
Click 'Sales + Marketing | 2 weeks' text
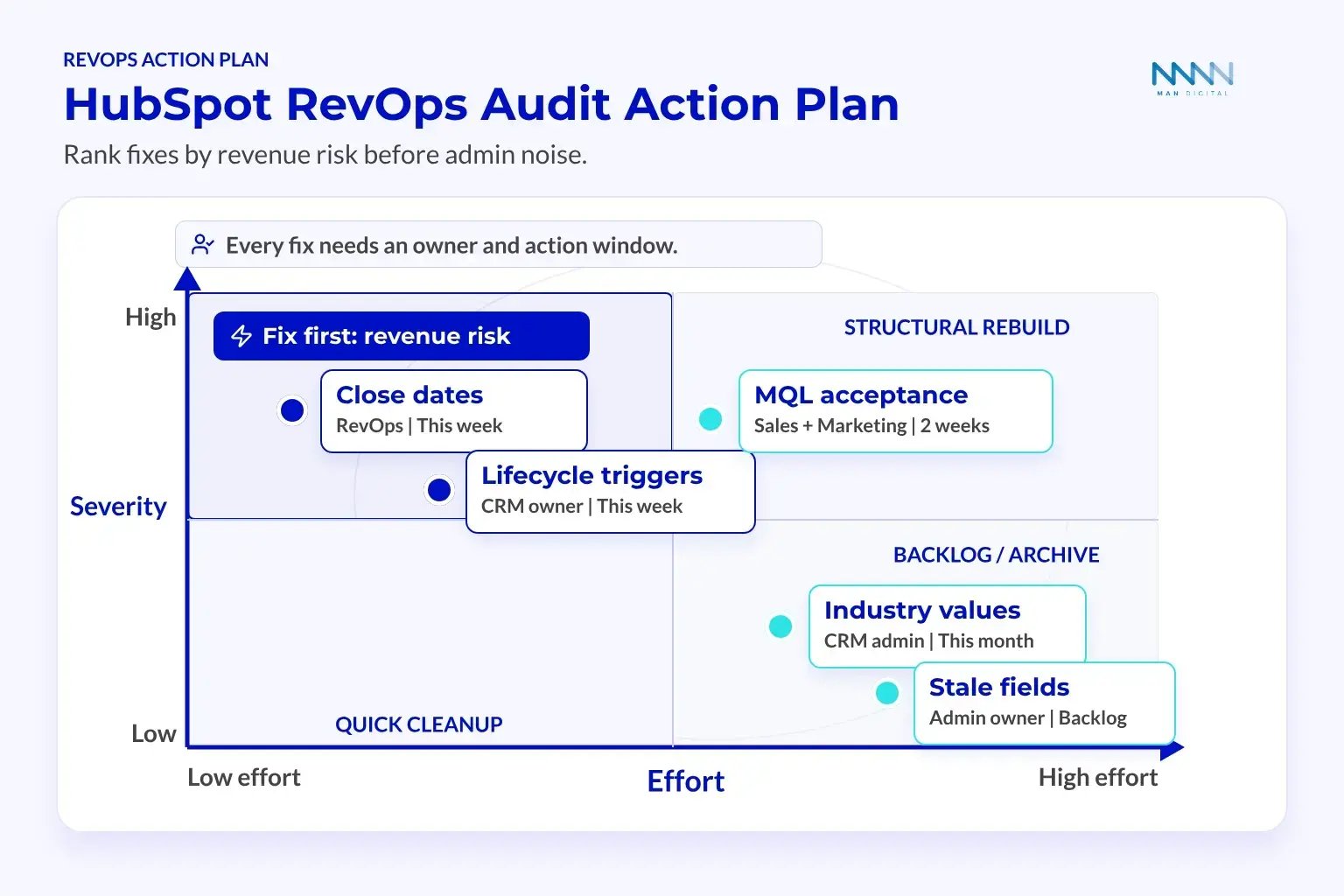tap(872, 426)
